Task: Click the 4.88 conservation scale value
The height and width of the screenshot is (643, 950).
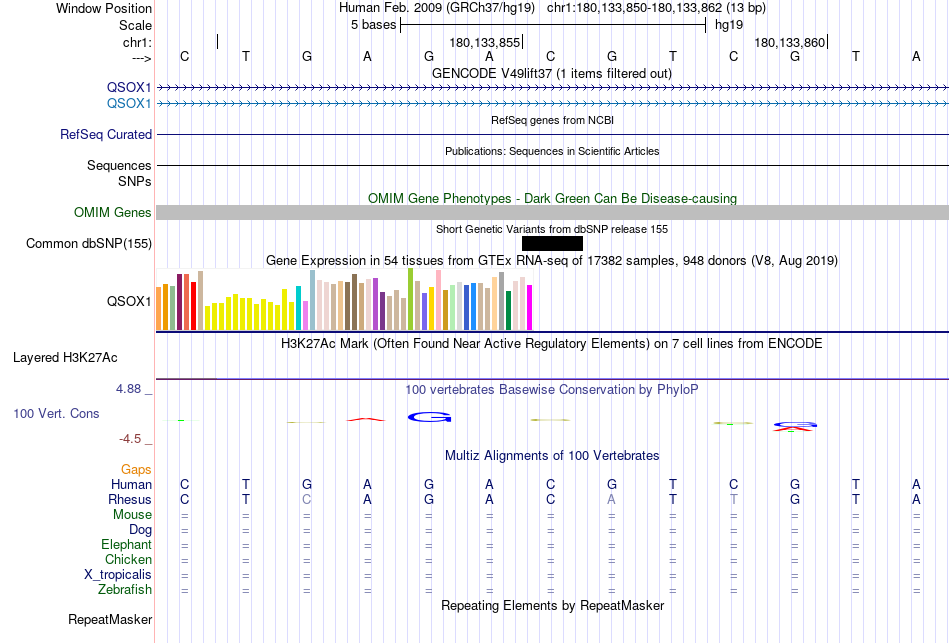Action: (128, 388)
